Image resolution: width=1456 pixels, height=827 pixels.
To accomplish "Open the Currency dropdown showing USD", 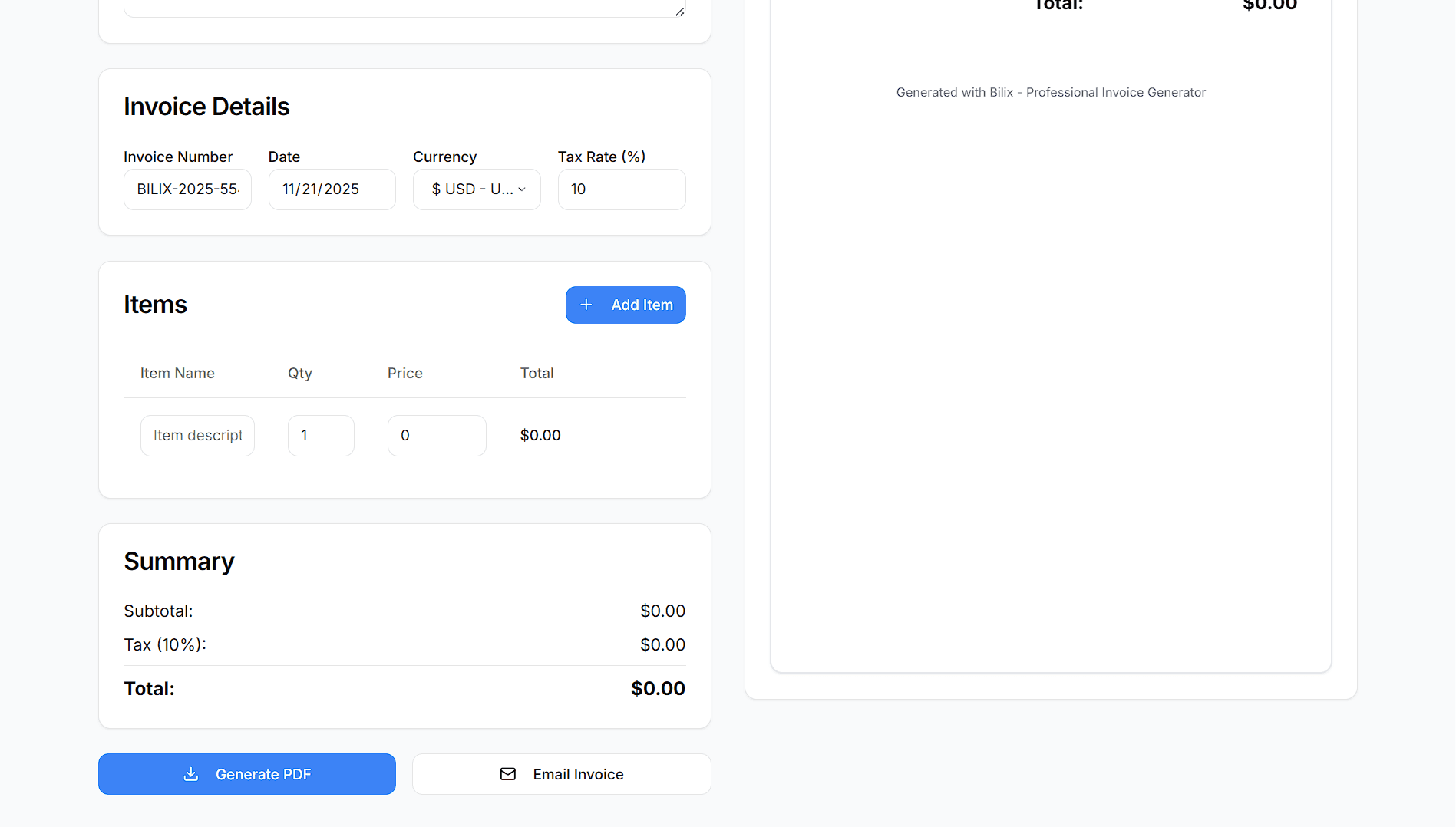I will pos(476,189).
